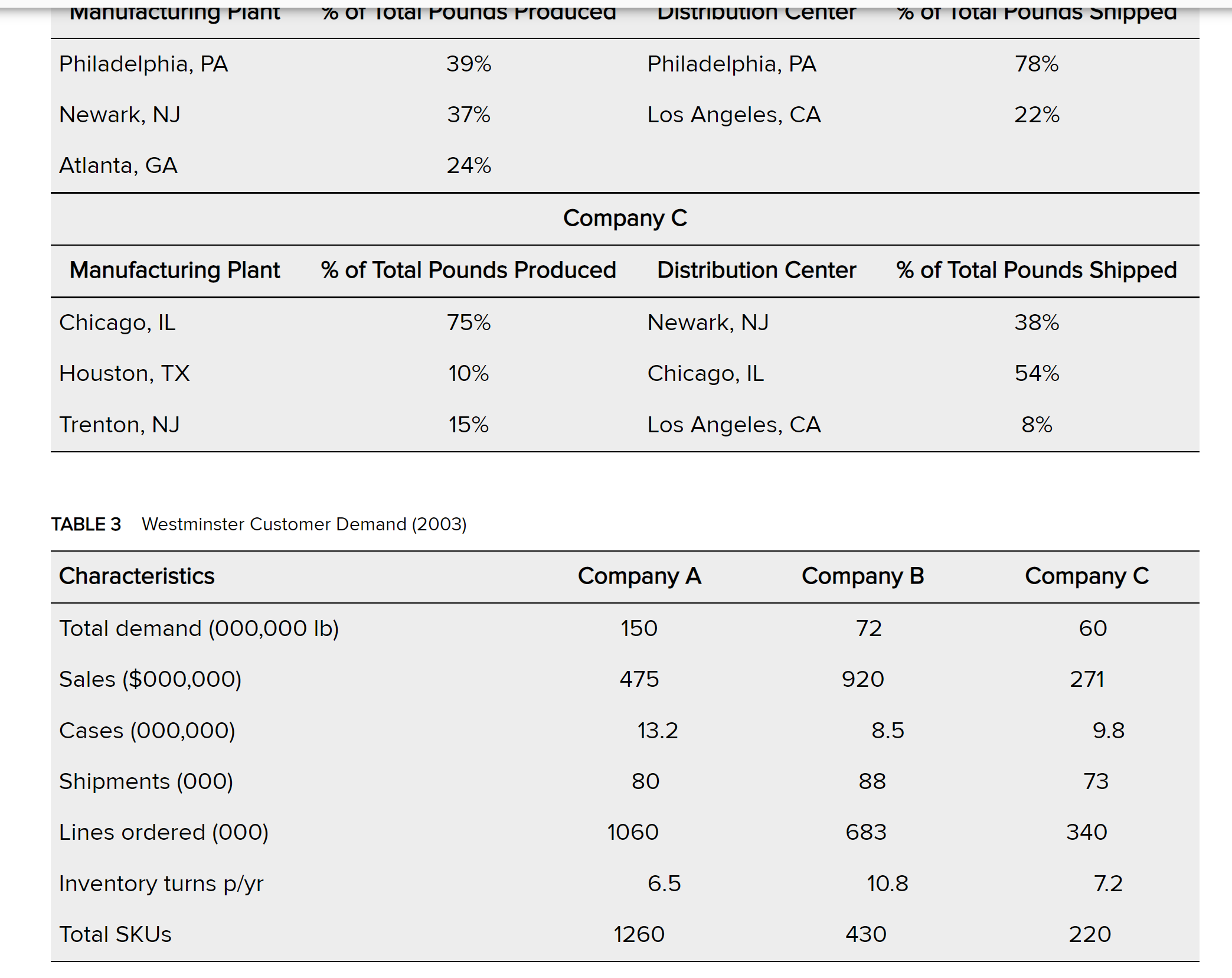The height and width of the screenshot is (978, 1232).
Task: Click the 54% shipped value for Chicago
Action: [x=1037, y=374]
